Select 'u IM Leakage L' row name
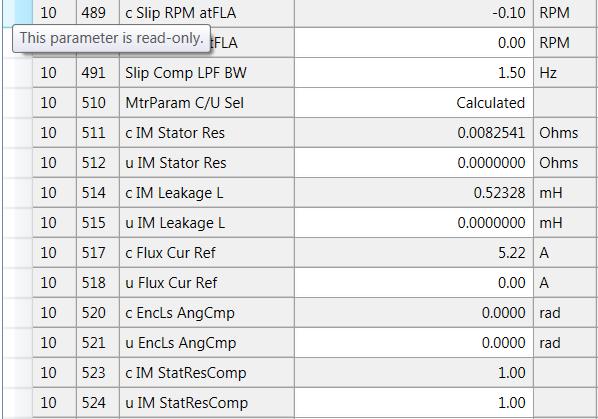Screen dimensions: 598x419 (x=175, y=223)
